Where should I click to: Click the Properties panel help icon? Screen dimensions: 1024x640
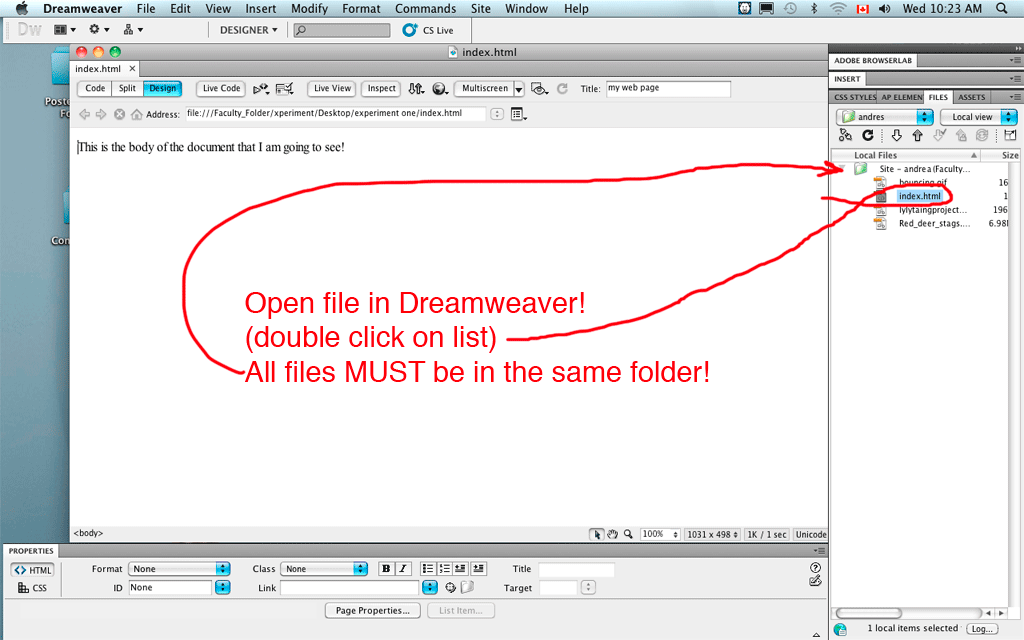tap(815, 568)
